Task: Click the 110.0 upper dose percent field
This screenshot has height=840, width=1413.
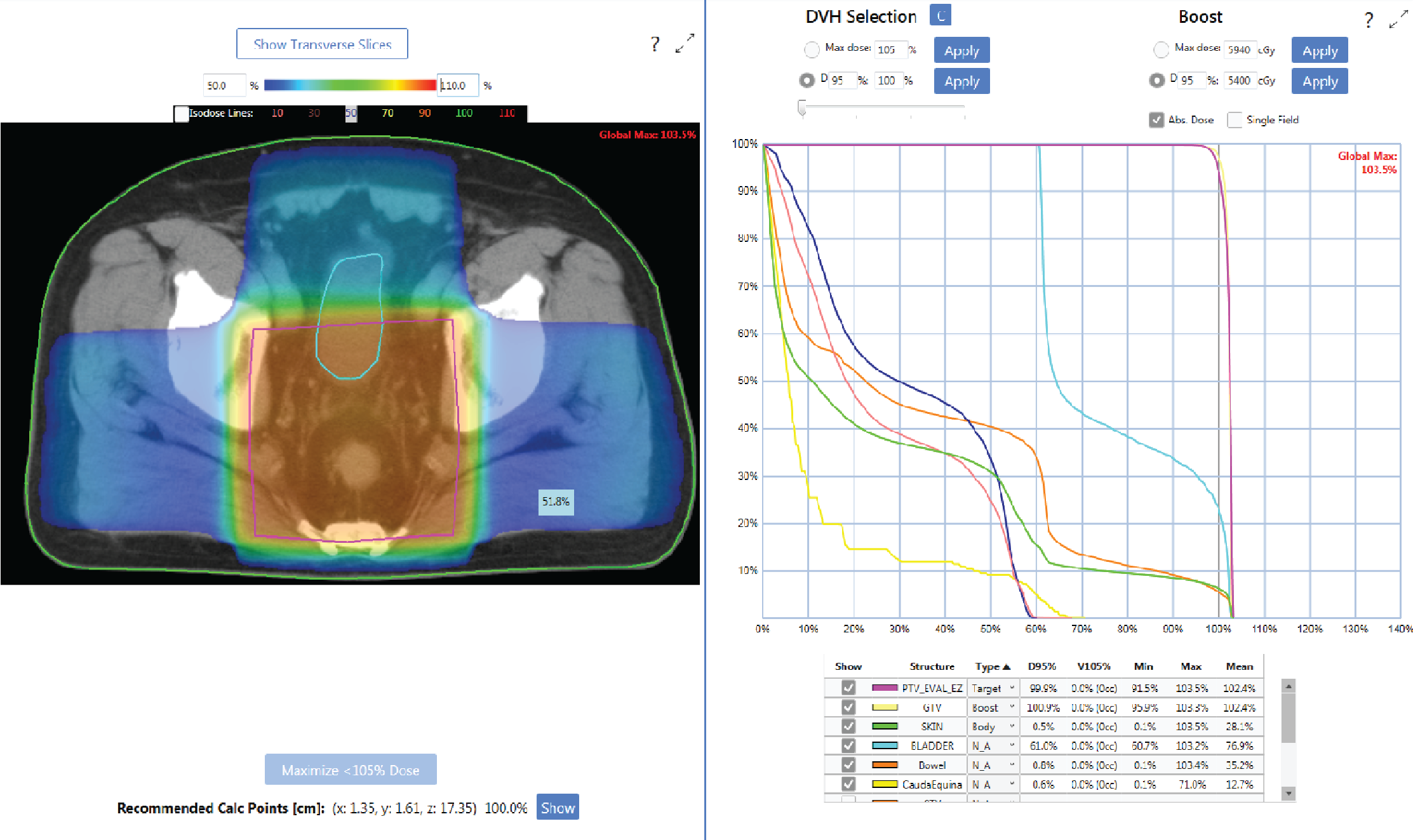Action: [x=457, y=86]
